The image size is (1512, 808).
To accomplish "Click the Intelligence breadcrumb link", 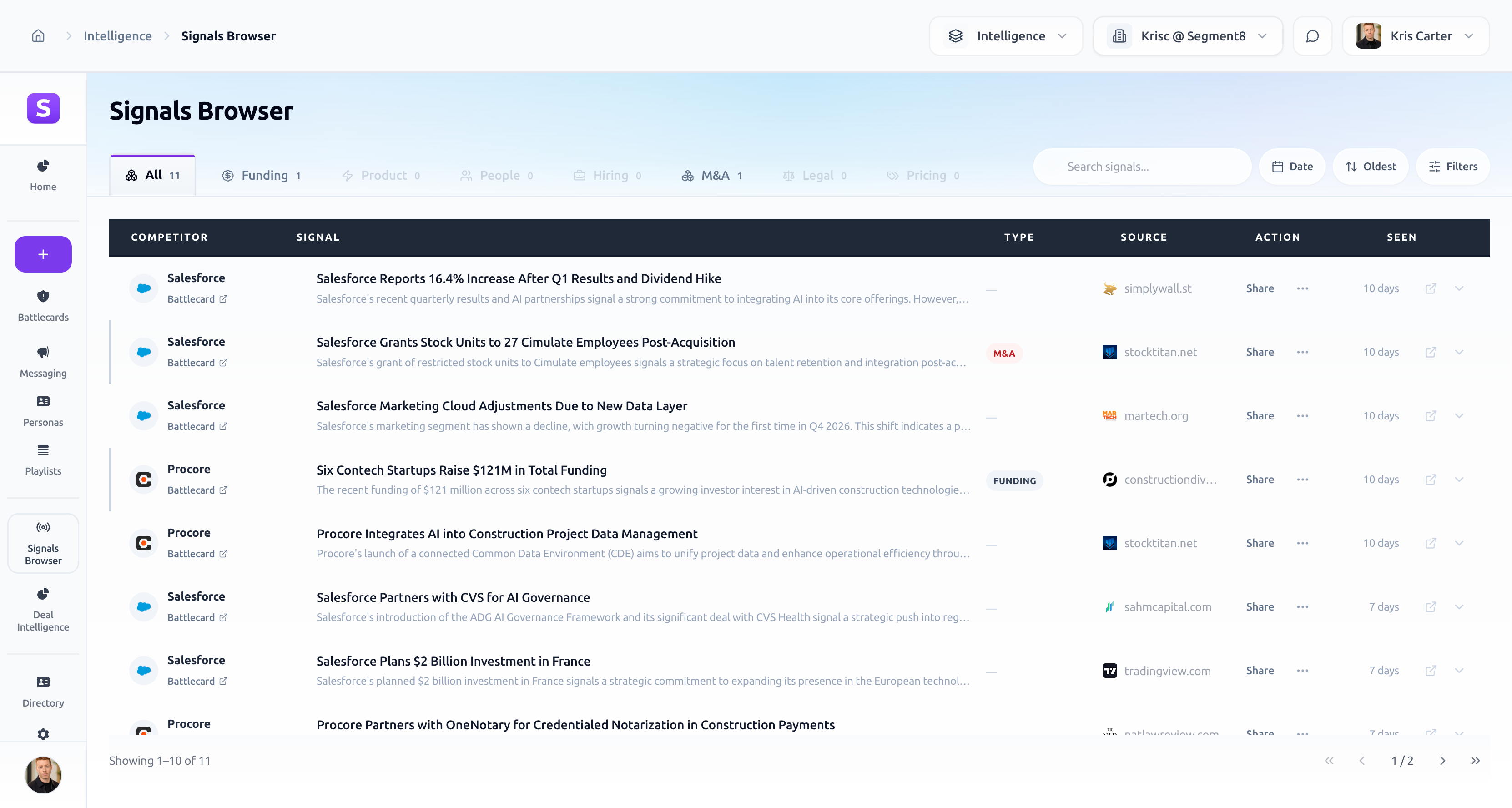I will point(117,36).
